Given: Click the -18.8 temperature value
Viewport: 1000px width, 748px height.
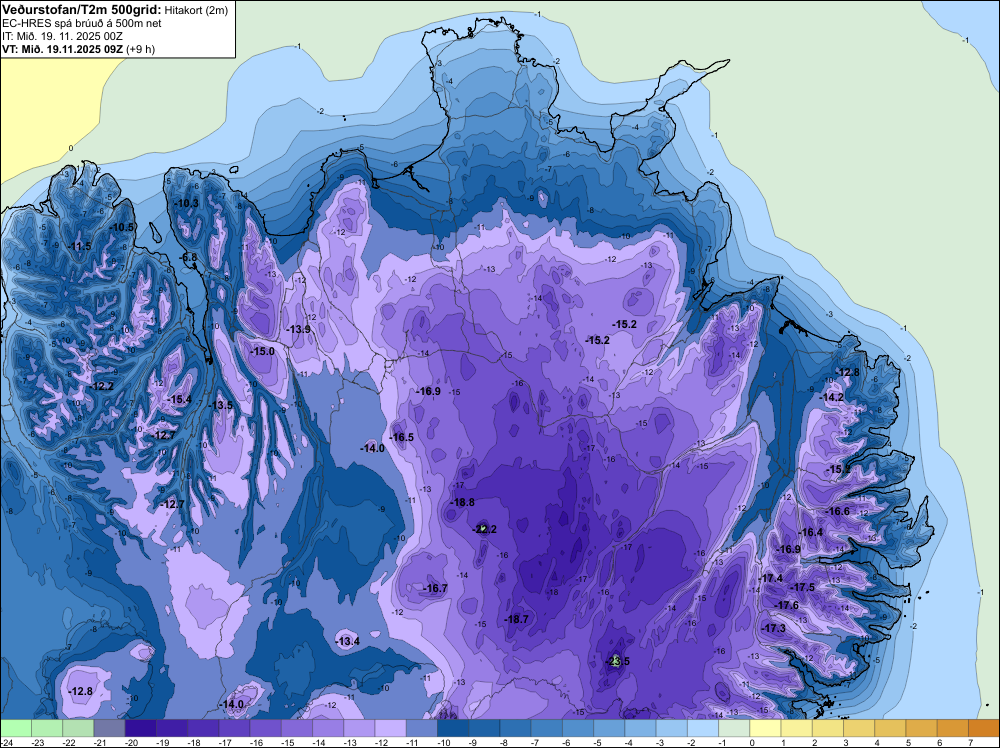Looking at the screenshot, I should tap(462, 502).
